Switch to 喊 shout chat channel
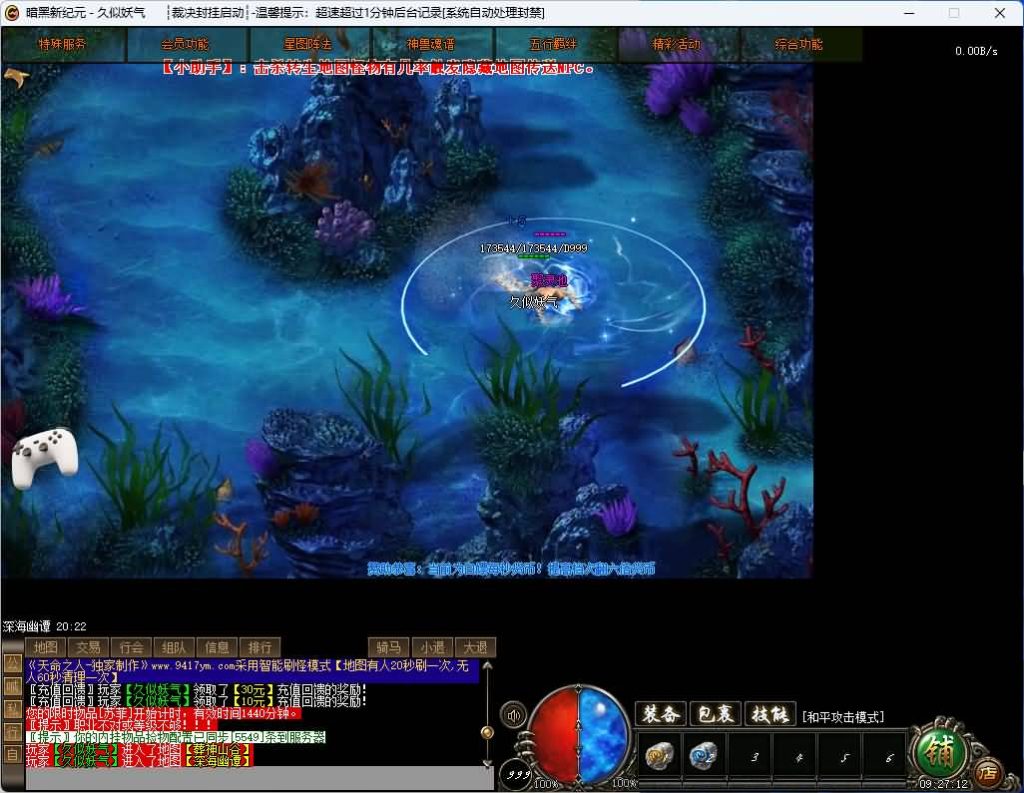 pyautogui.click(x=12, y=686)
